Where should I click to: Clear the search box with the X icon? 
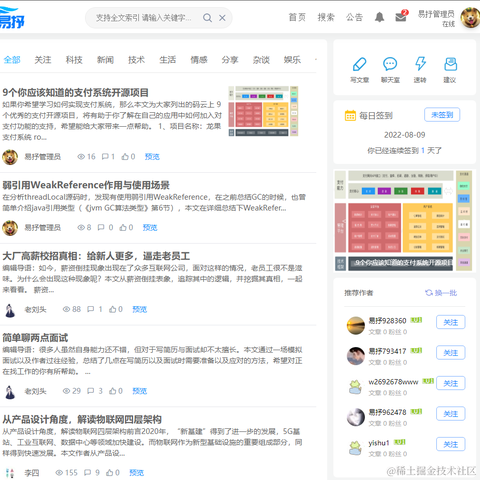(222, 18)
